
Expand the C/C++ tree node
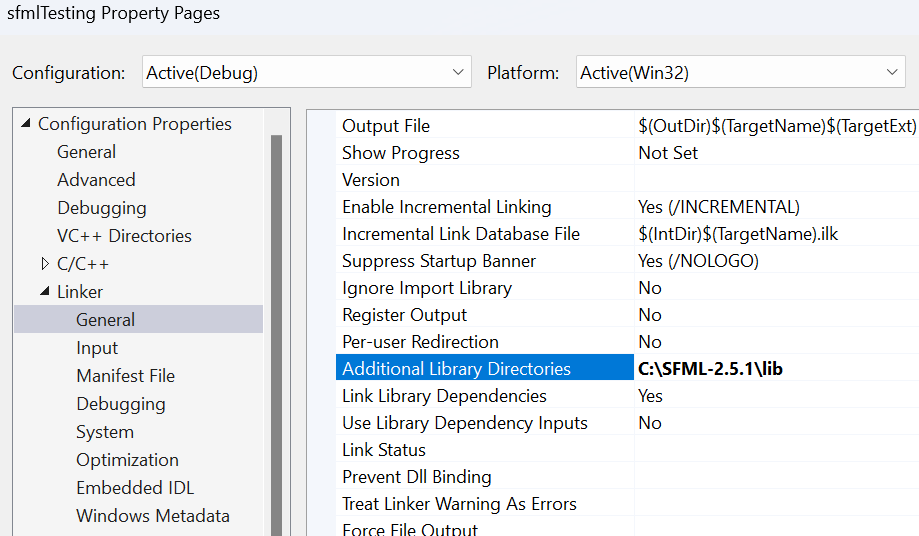45,264
